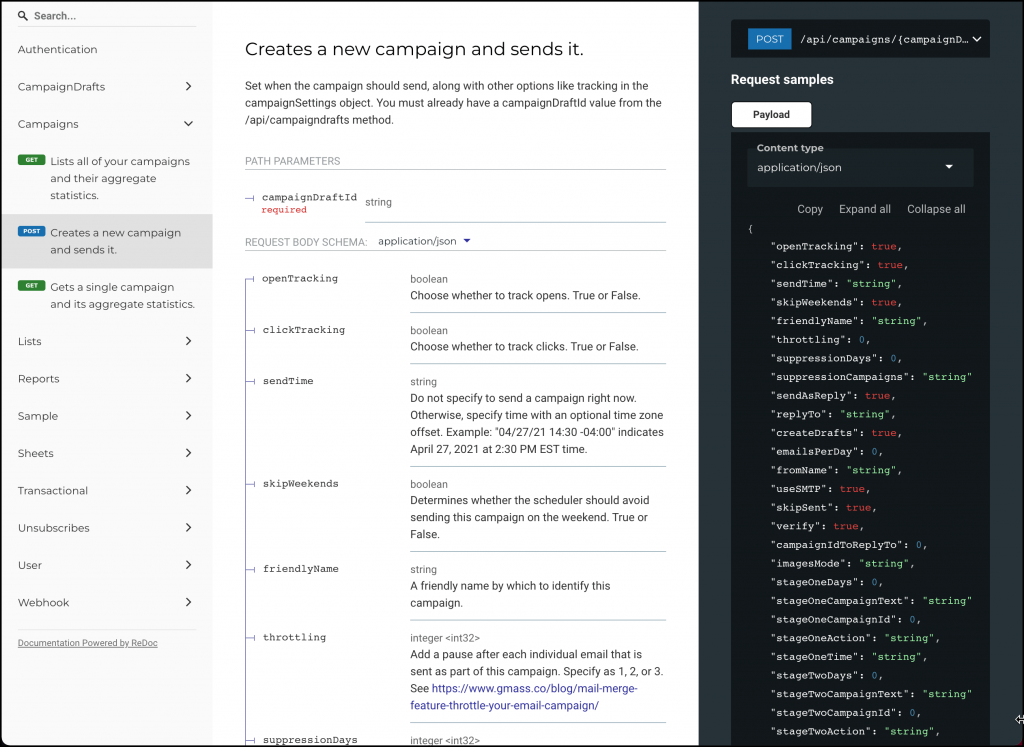Copy the request payload sample
The image size is (1024, 747).
810,209
